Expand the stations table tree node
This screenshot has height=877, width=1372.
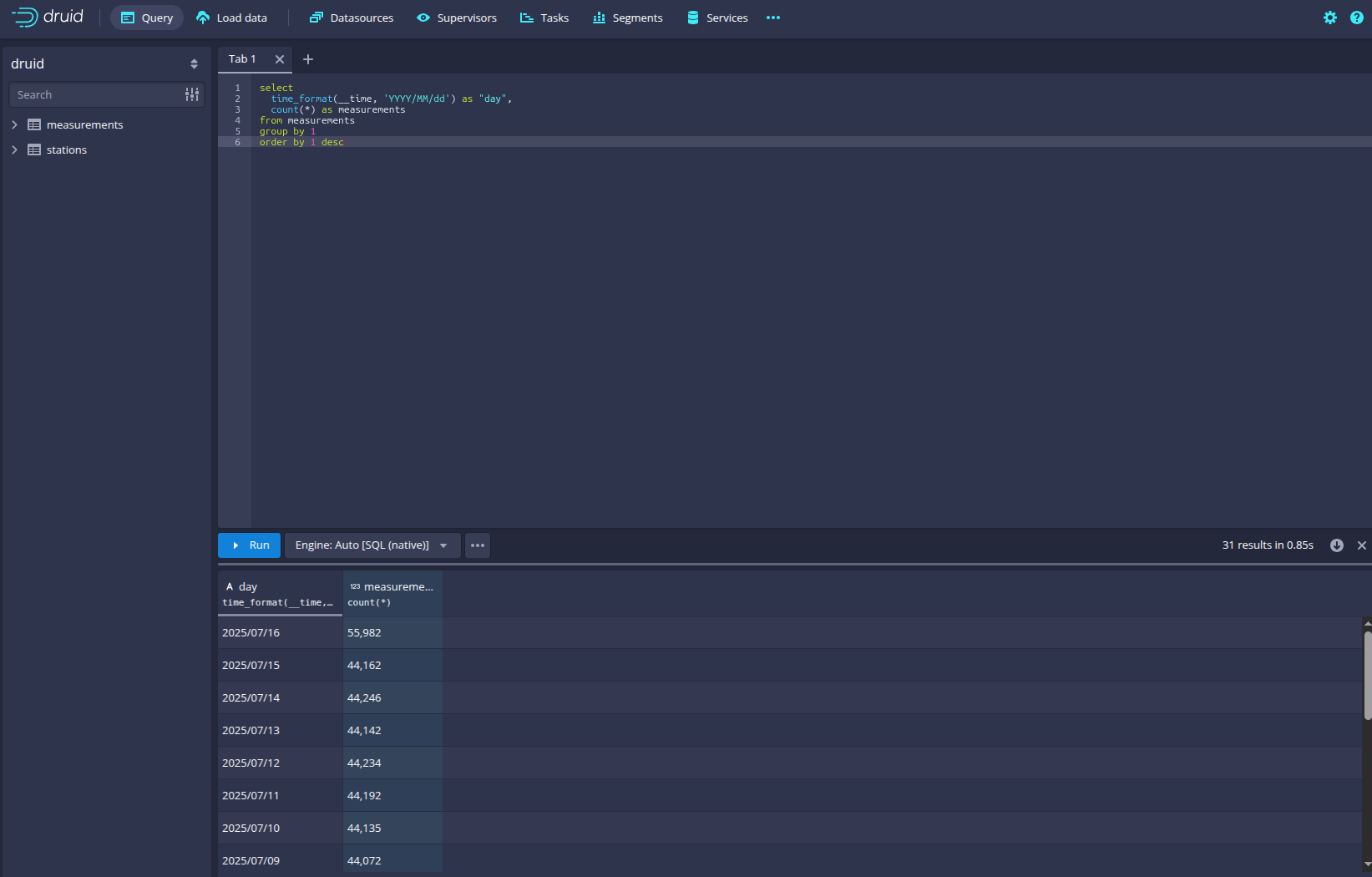14,150
